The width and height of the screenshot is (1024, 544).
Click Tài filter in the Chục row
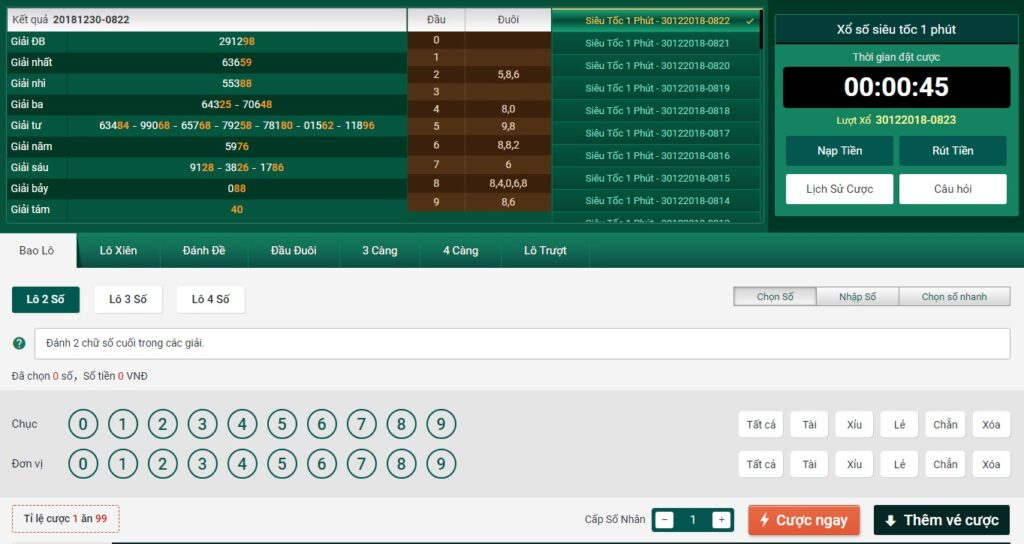pyautogui.click(x=808, y=424)
